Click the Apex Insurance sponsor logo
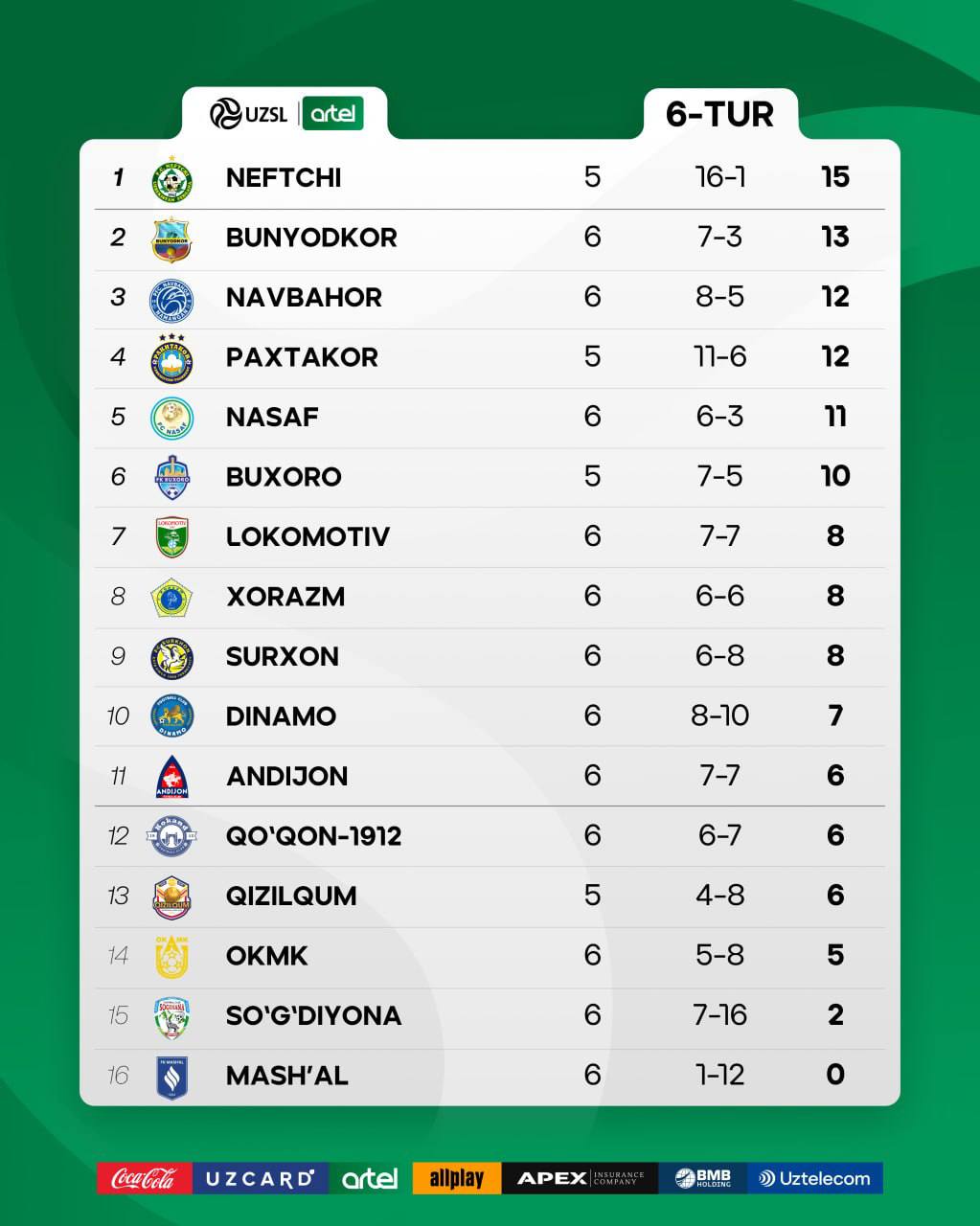This screenshot has height=1226, width=980. 580,1178
